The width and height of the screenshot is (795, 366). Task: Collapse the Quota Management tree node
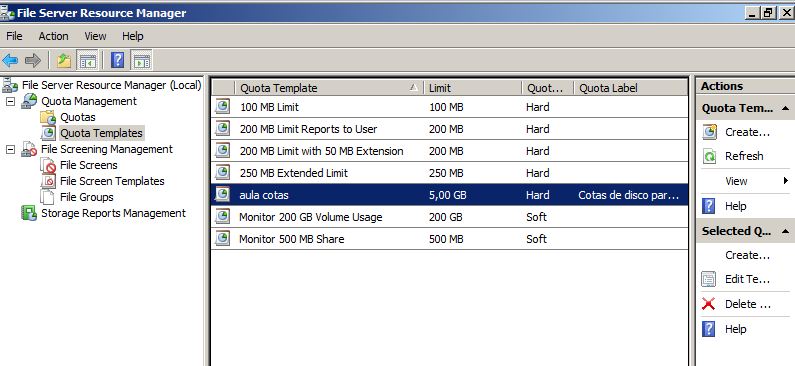[11, 101]
